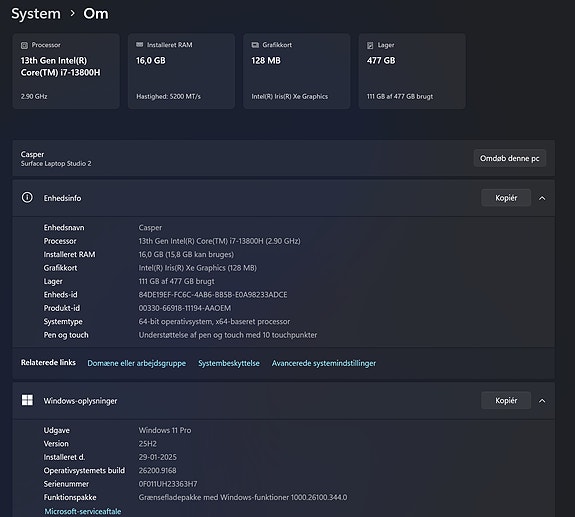
Task: Open the 13th Gen Intel processor card
Action: pyautogui.click(x=66, y=71)
